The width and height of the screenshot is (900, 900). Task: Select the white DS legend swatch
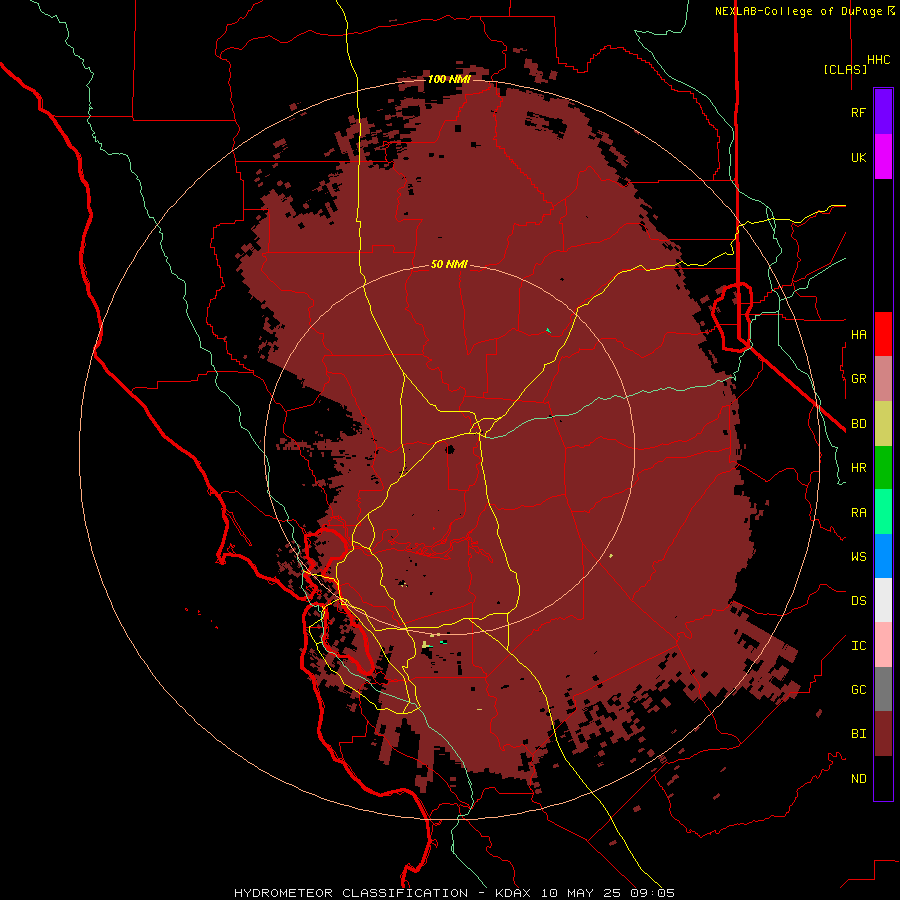click(x=883, y=600)
